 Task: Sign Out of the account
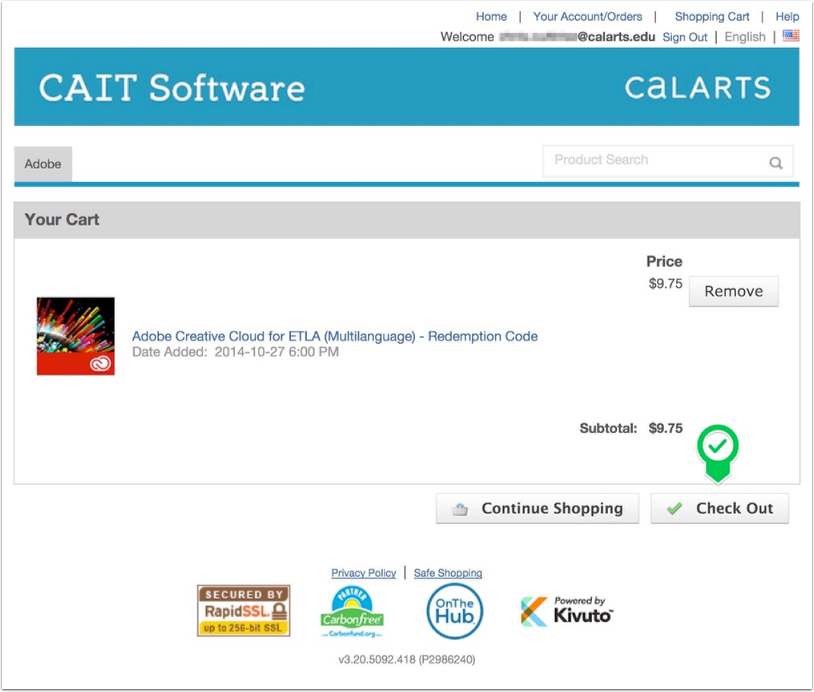(x=685, y=37)
